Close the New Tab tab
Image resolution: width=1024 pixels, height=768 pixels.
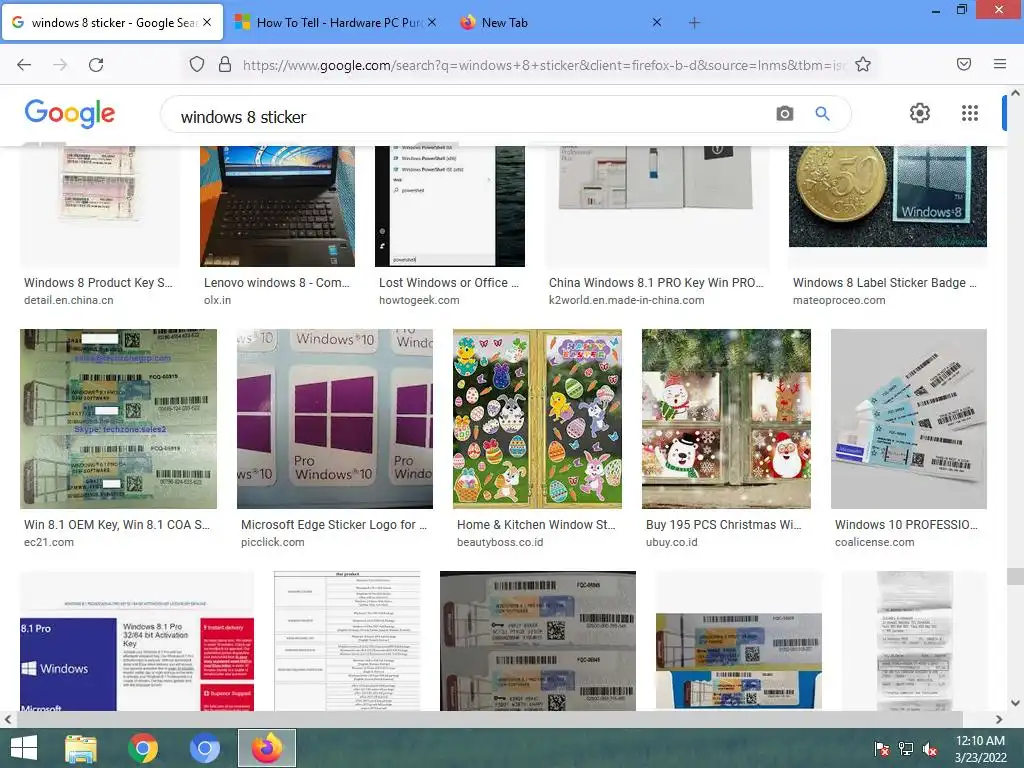(x=657, y=22)
